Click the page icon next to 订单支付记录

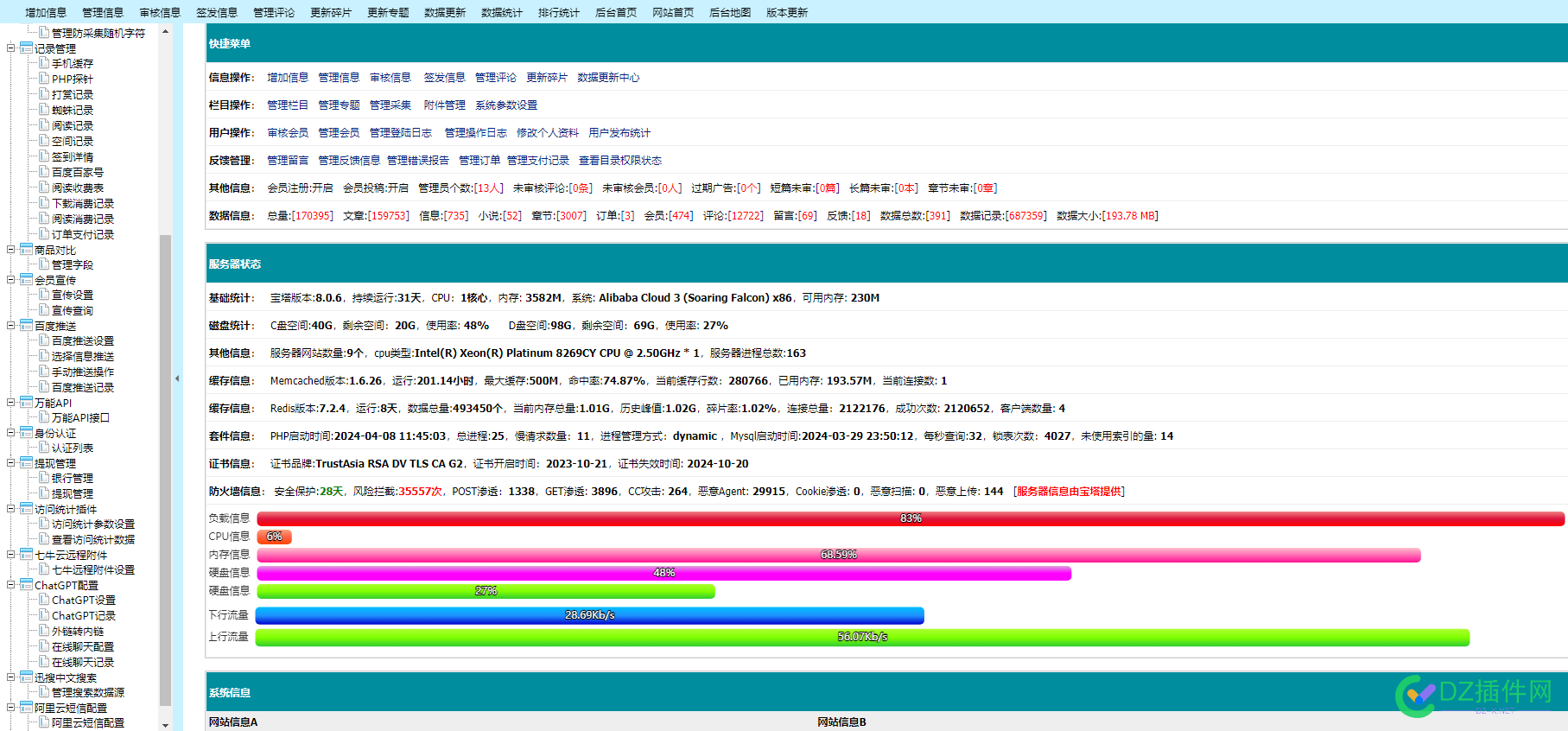point(44,234)
